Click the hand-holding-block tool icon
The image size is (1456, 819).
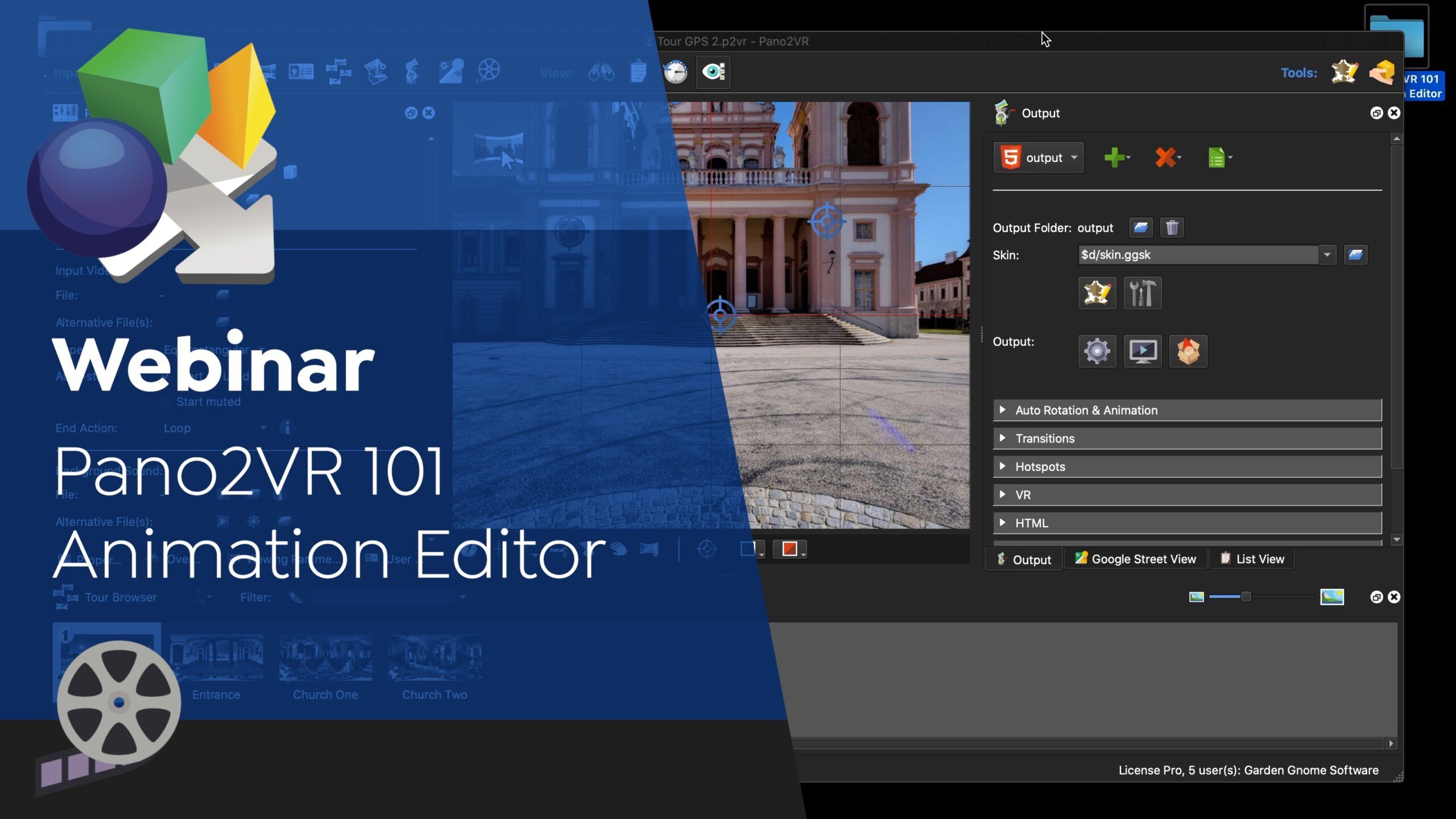(1382, 72)
